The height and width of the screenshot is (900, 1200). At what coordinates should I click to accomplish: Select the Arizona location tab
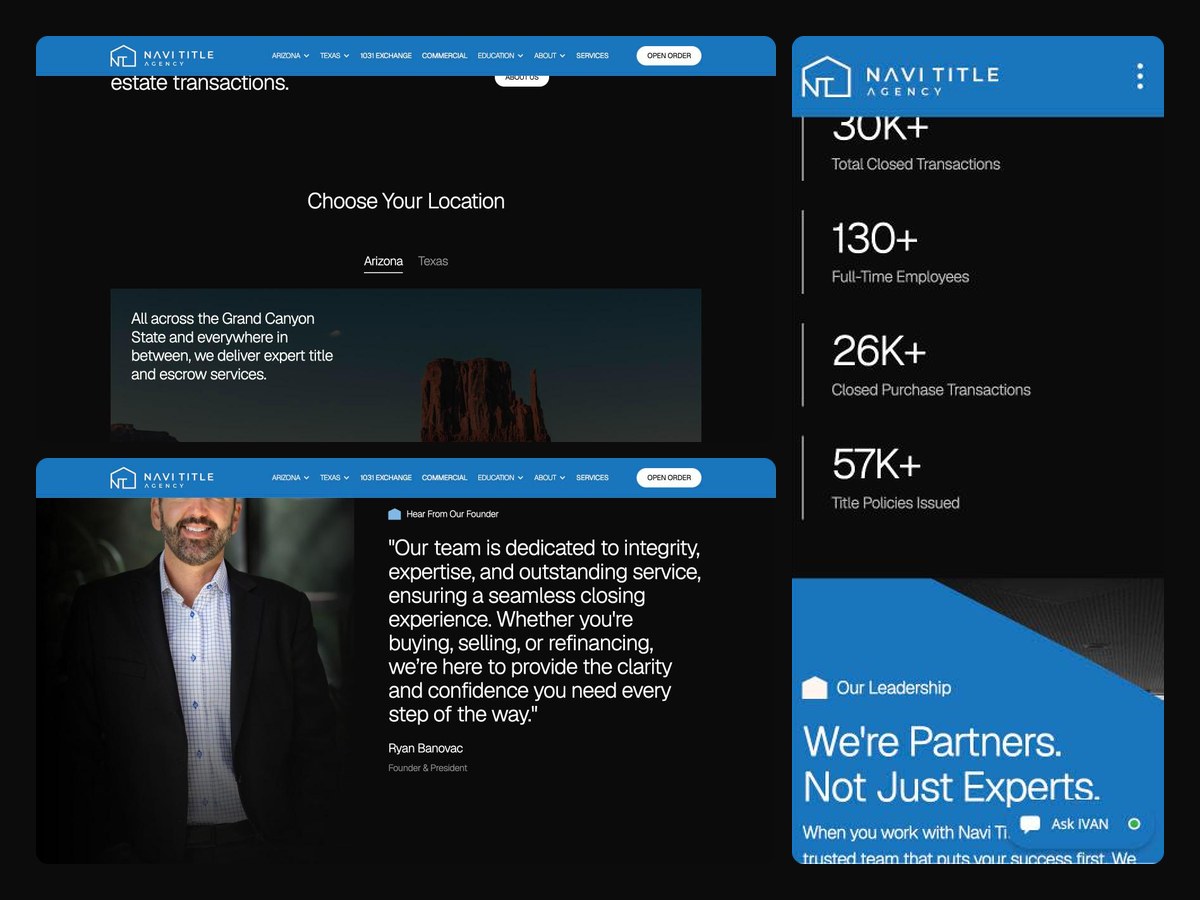(x=383, y=262)
